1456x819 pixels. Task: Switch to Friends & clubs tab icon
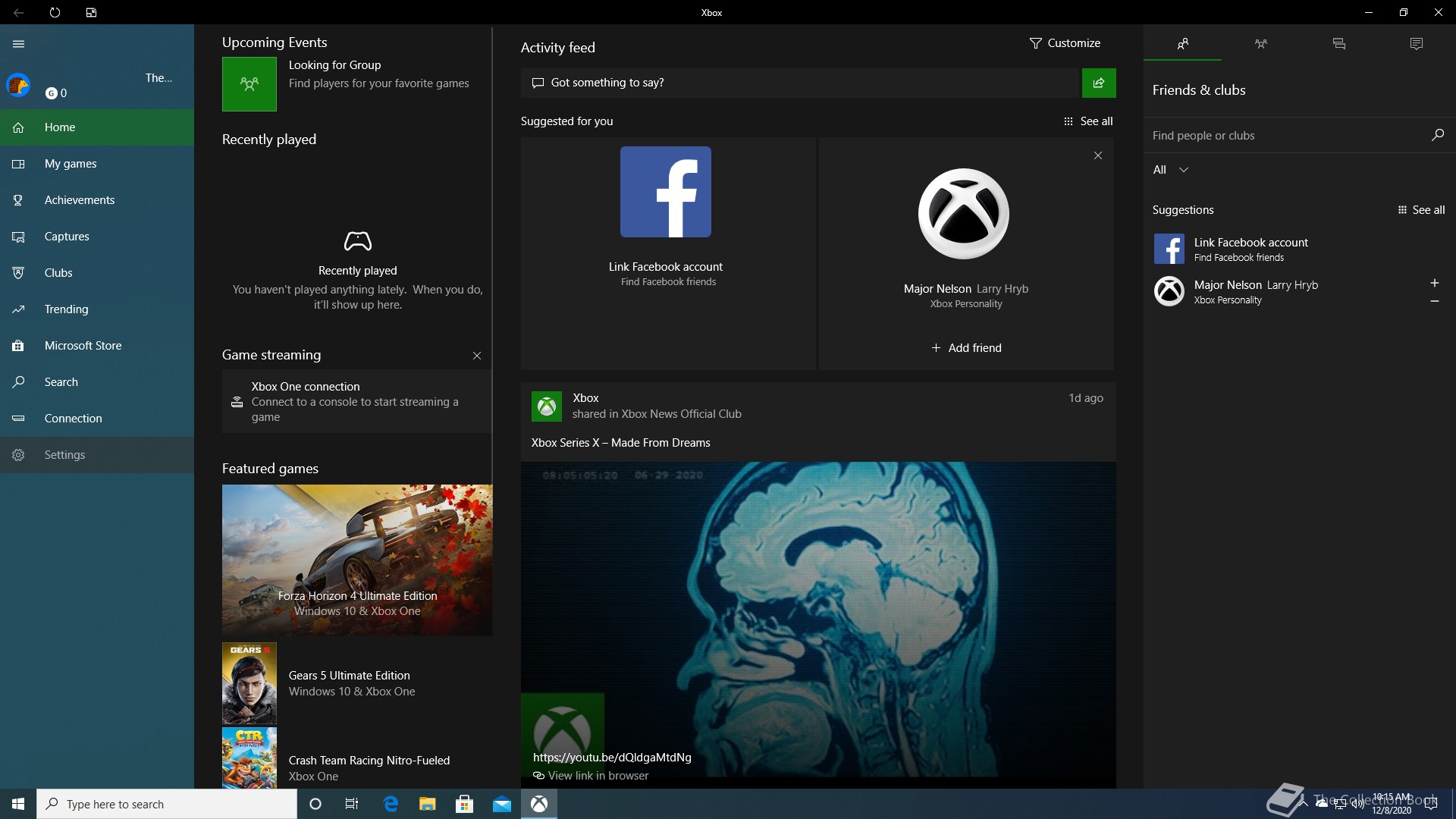click(1182, 44)
